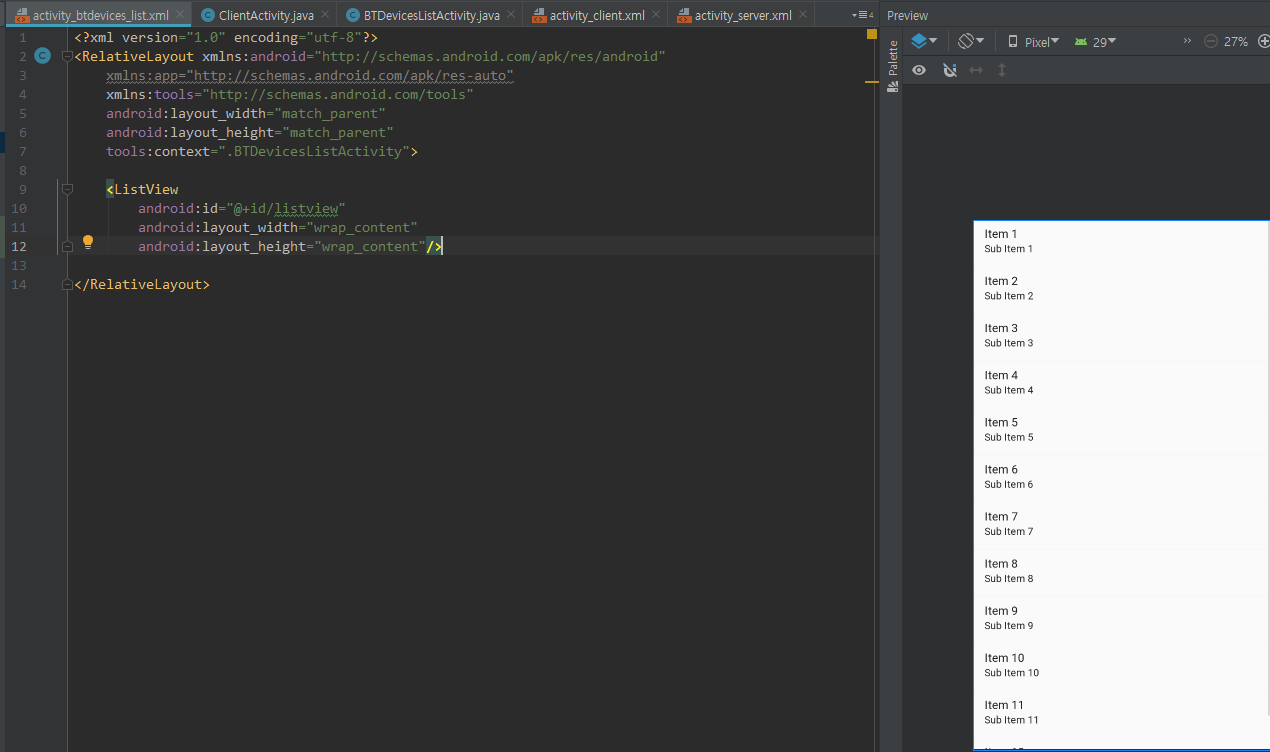
Task: Click the '.BTDevicesListActivity' context value
Action: [314, 151]
